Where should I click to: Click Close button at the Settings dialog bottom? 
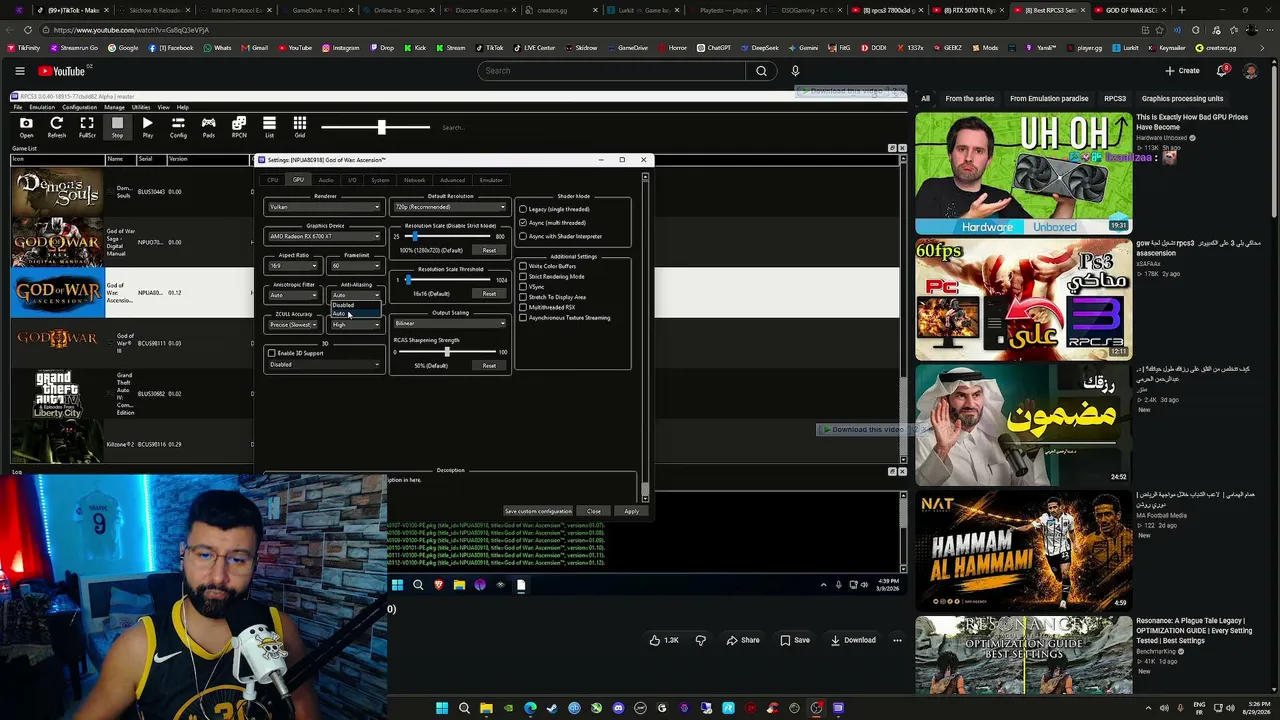click(x=594, y=511)
